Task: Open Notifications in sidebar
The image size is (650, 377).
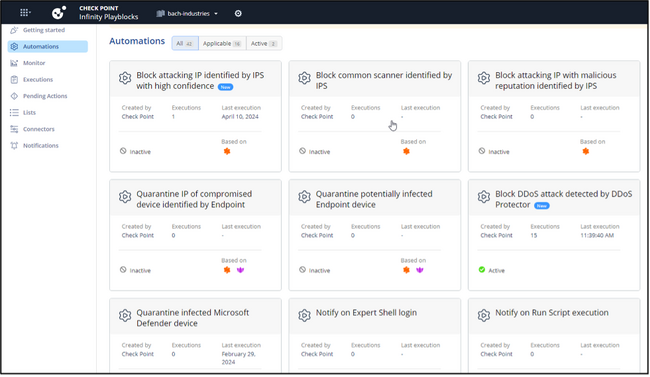Action: tap(41, 146)
